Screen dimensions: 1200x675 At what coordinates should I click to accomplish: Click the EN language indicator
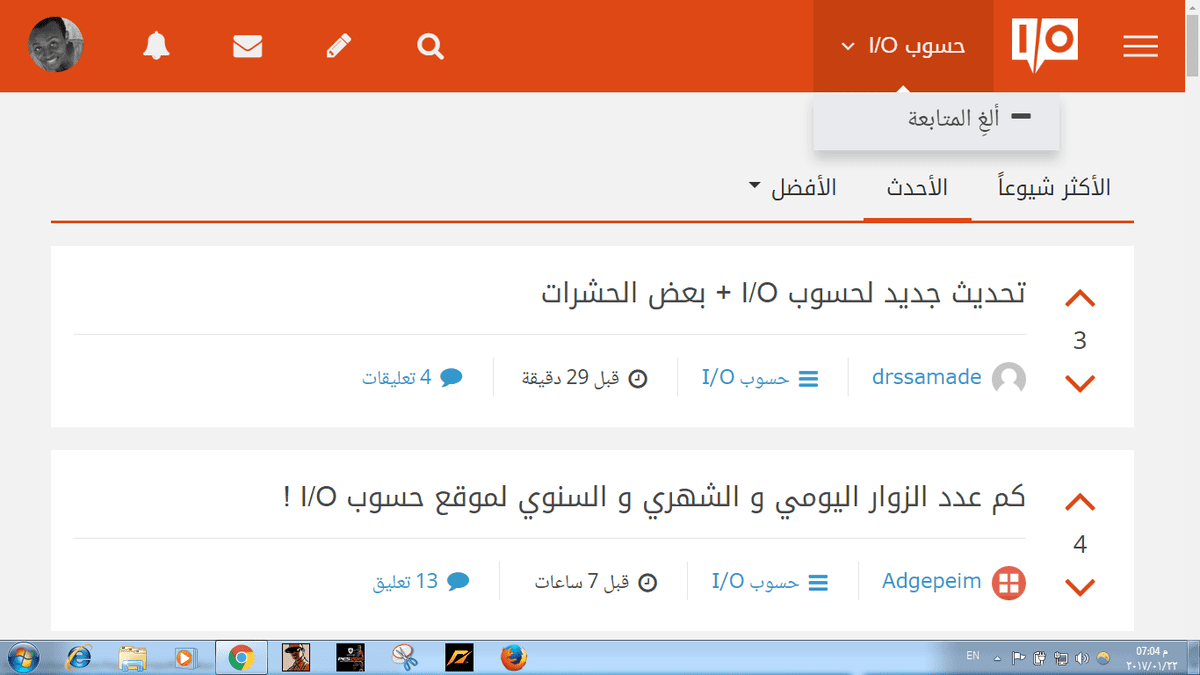coord(973,657)
